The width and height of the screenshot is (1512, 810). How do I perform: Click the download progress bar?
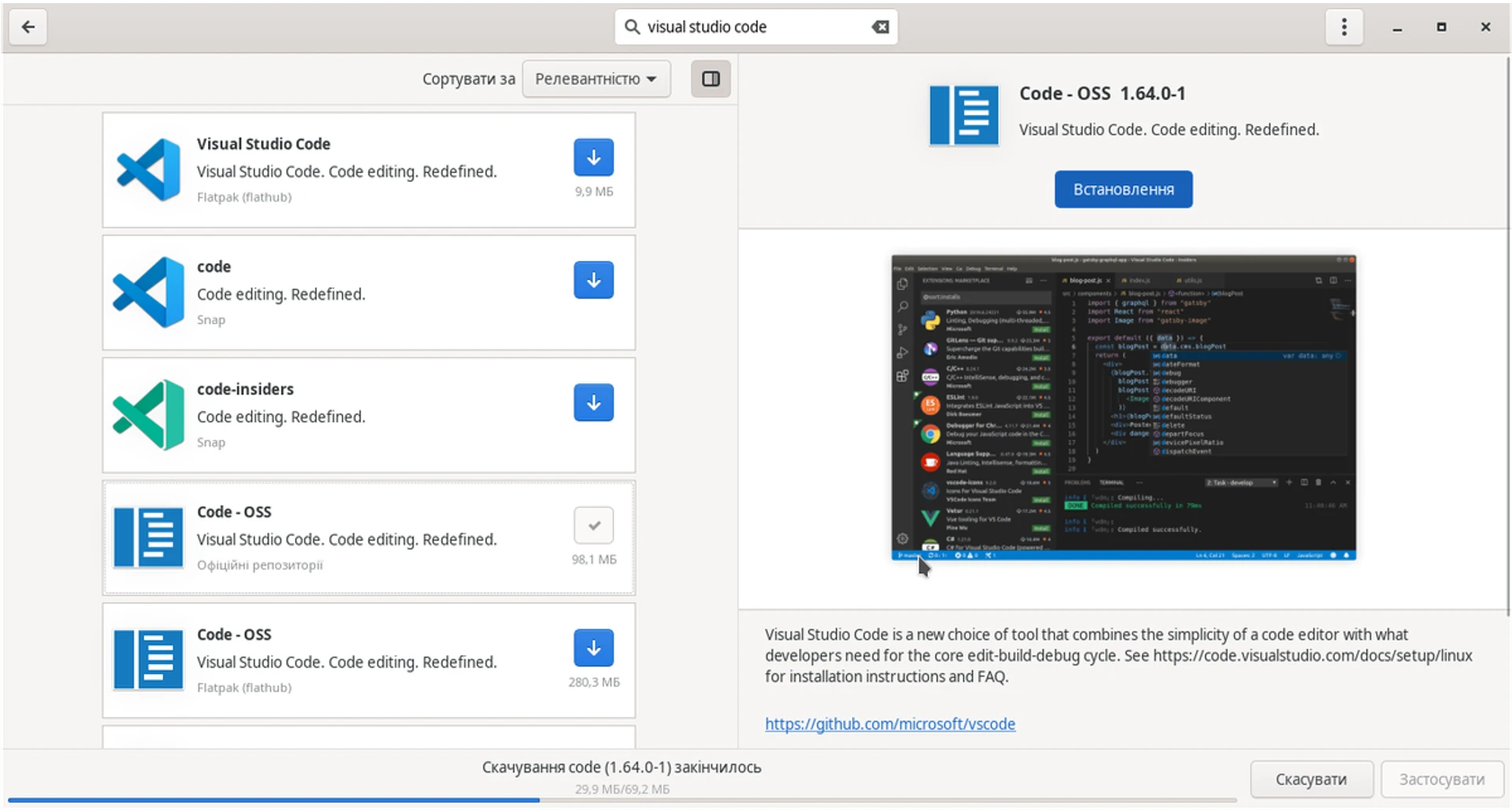tap(622, 801)
